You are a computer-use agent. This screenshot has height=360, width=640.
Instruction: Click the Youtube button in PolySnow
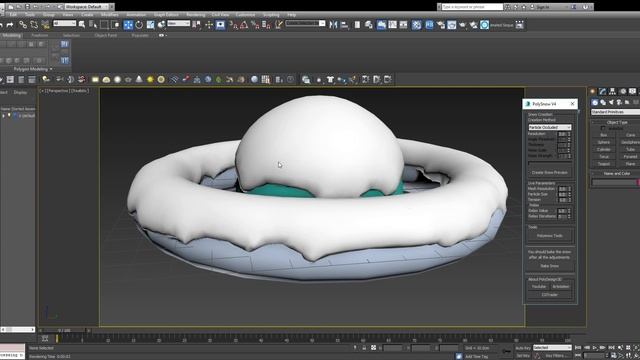(539, 287)
